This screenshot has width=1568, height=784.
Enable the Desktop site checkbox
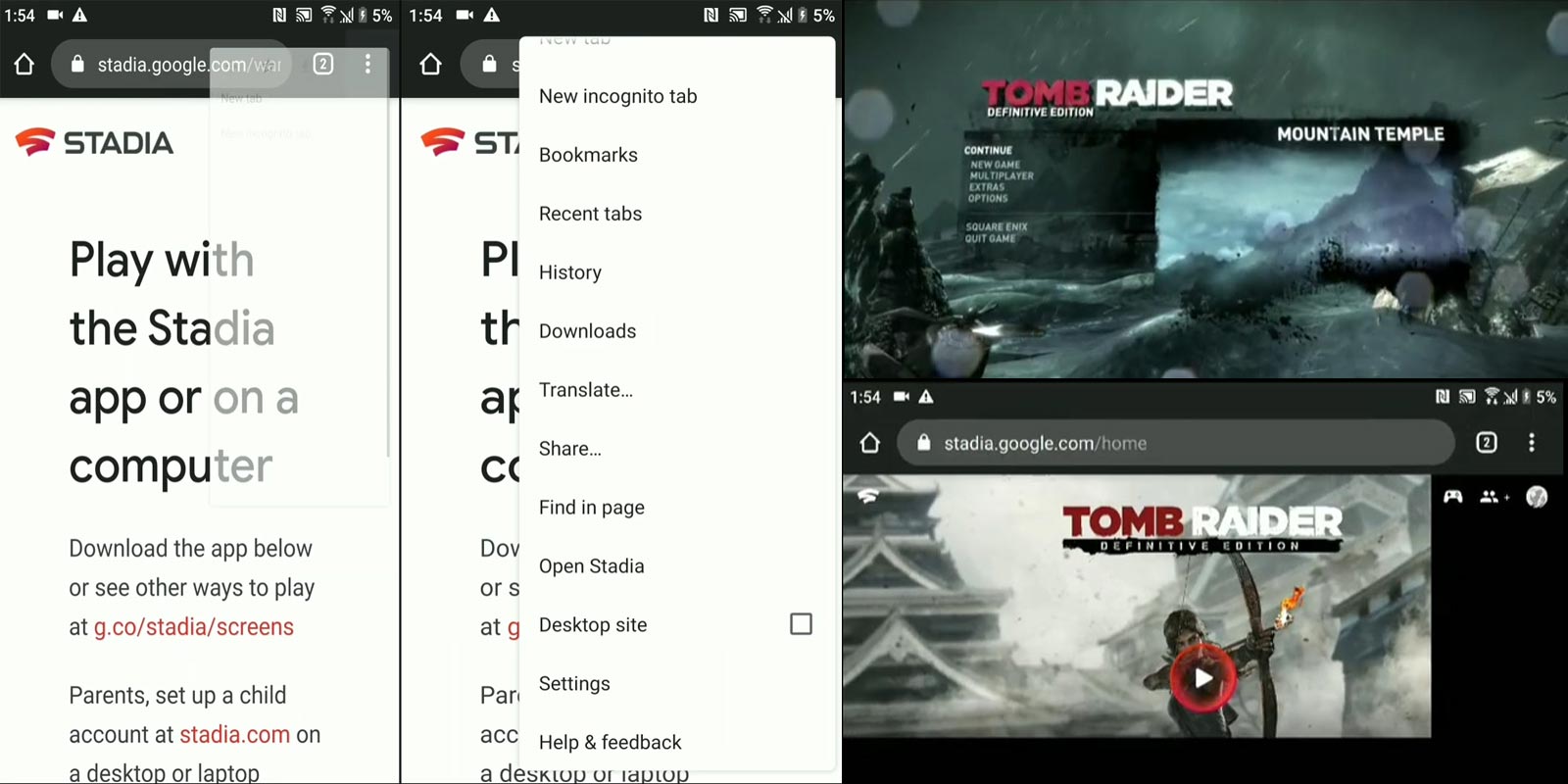801,624
